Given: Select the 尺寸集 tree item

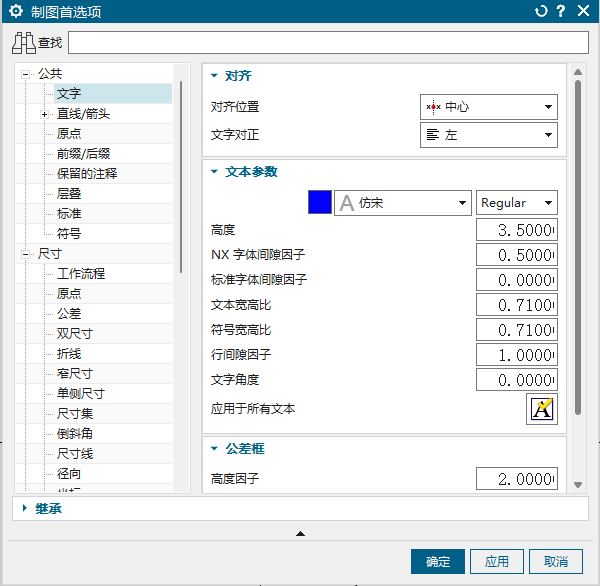Looking at the screenshot, I should tap(75, 413).
